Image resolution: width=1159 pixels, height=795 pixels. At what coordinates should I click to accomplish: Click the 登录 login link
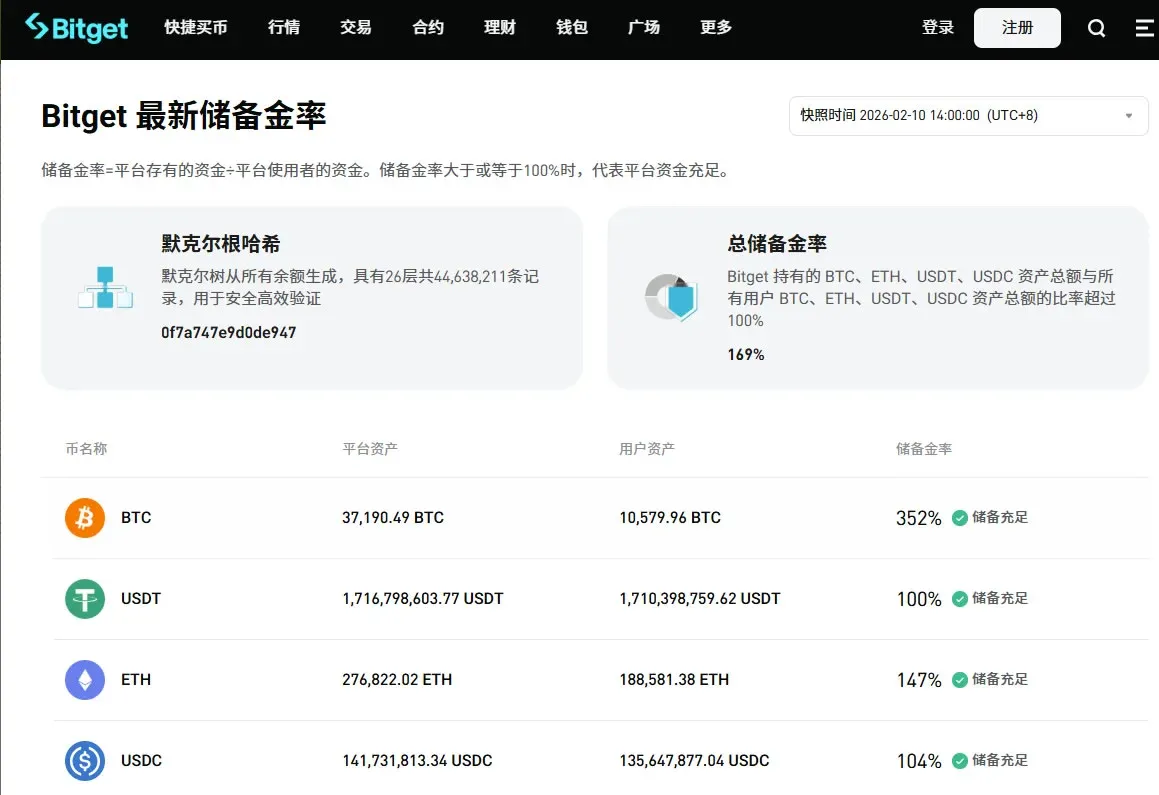tap(937, 28)
